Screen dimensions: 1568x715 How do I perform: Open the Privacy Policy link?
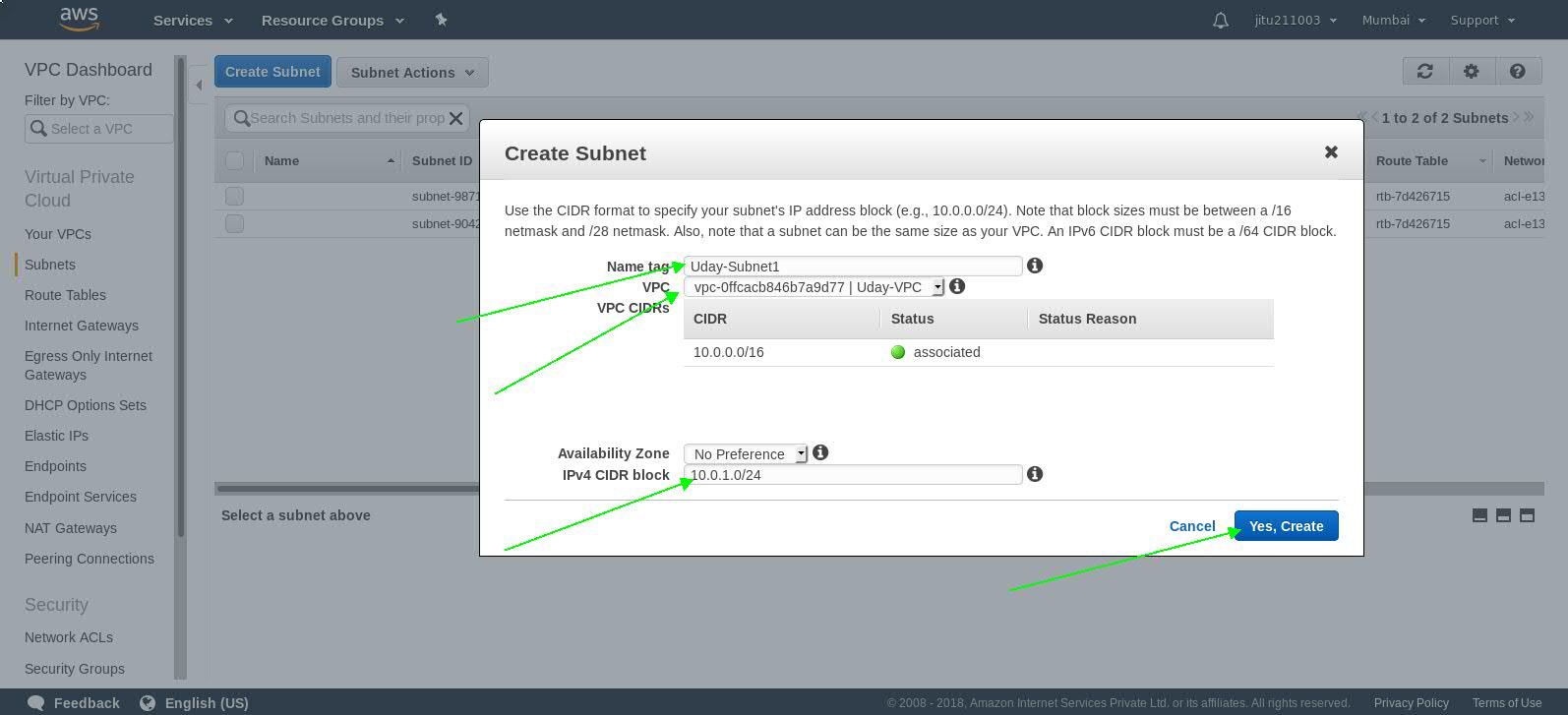tap(1411, 702)
